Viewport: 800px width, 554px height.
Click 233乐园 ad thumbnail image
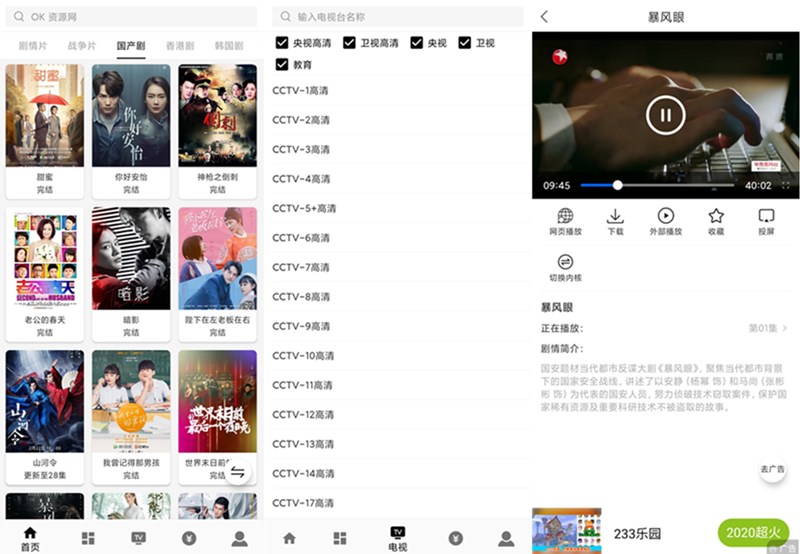point(567,531)
